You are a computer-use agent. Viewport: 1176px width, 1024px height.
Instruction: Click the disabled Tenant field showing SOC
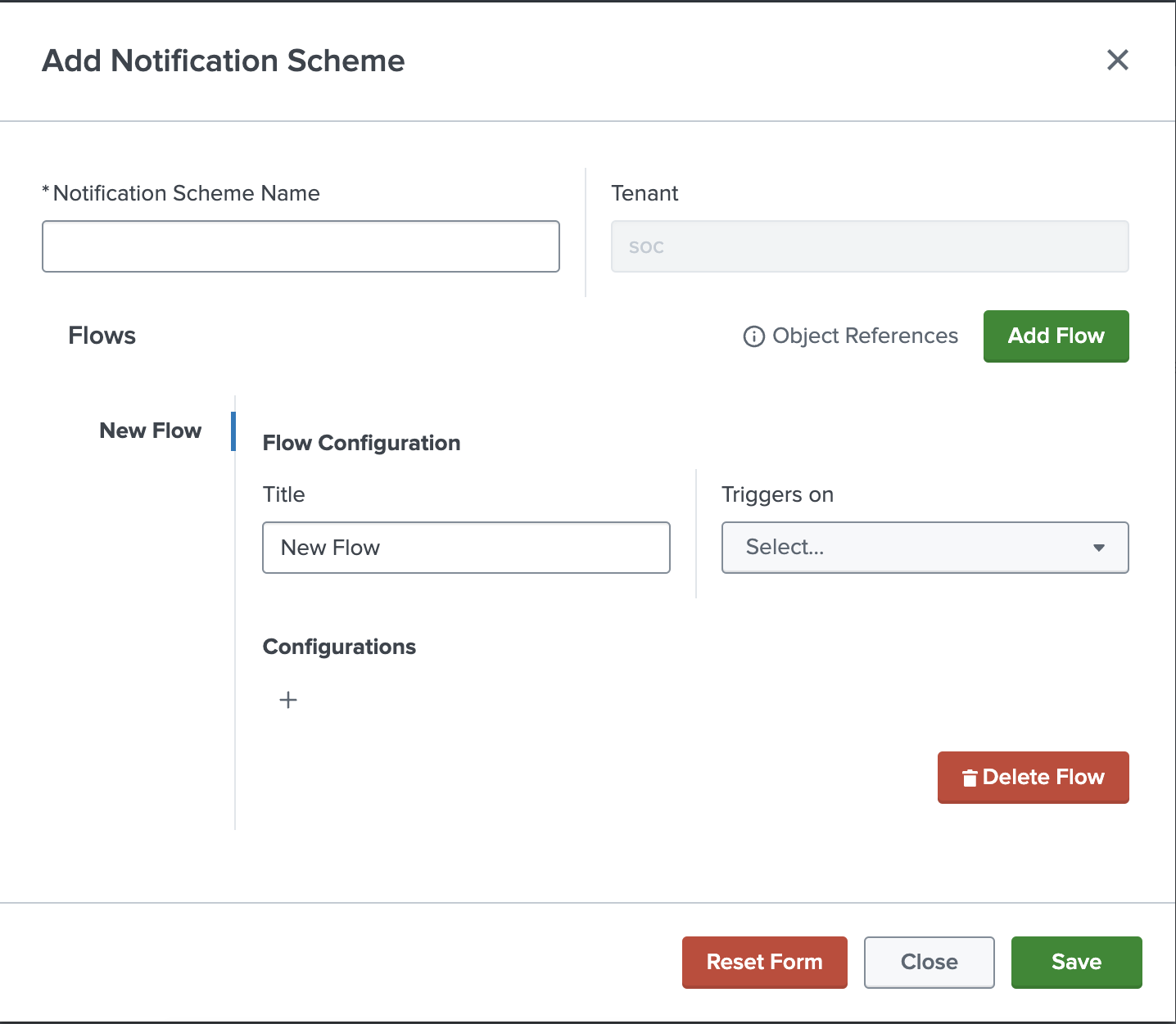[870, 246]
